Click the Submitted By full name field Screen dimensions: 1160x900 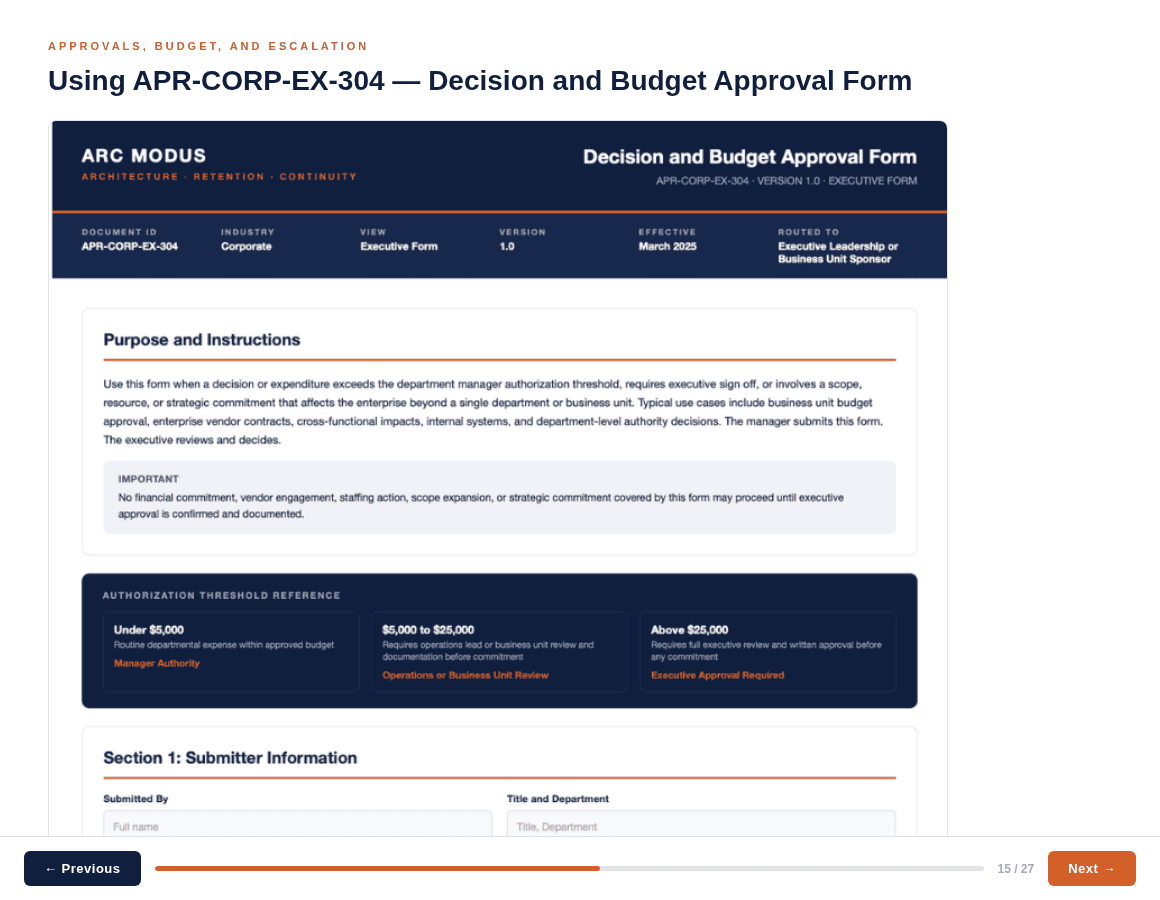pyautogui.click(x=297, y=824)
